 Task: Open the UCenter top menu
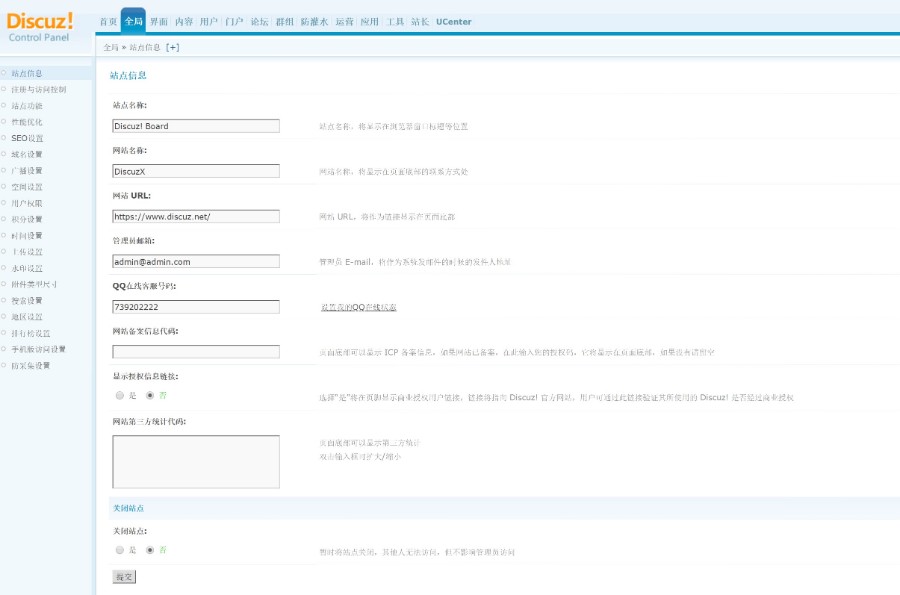coord(453,22)
